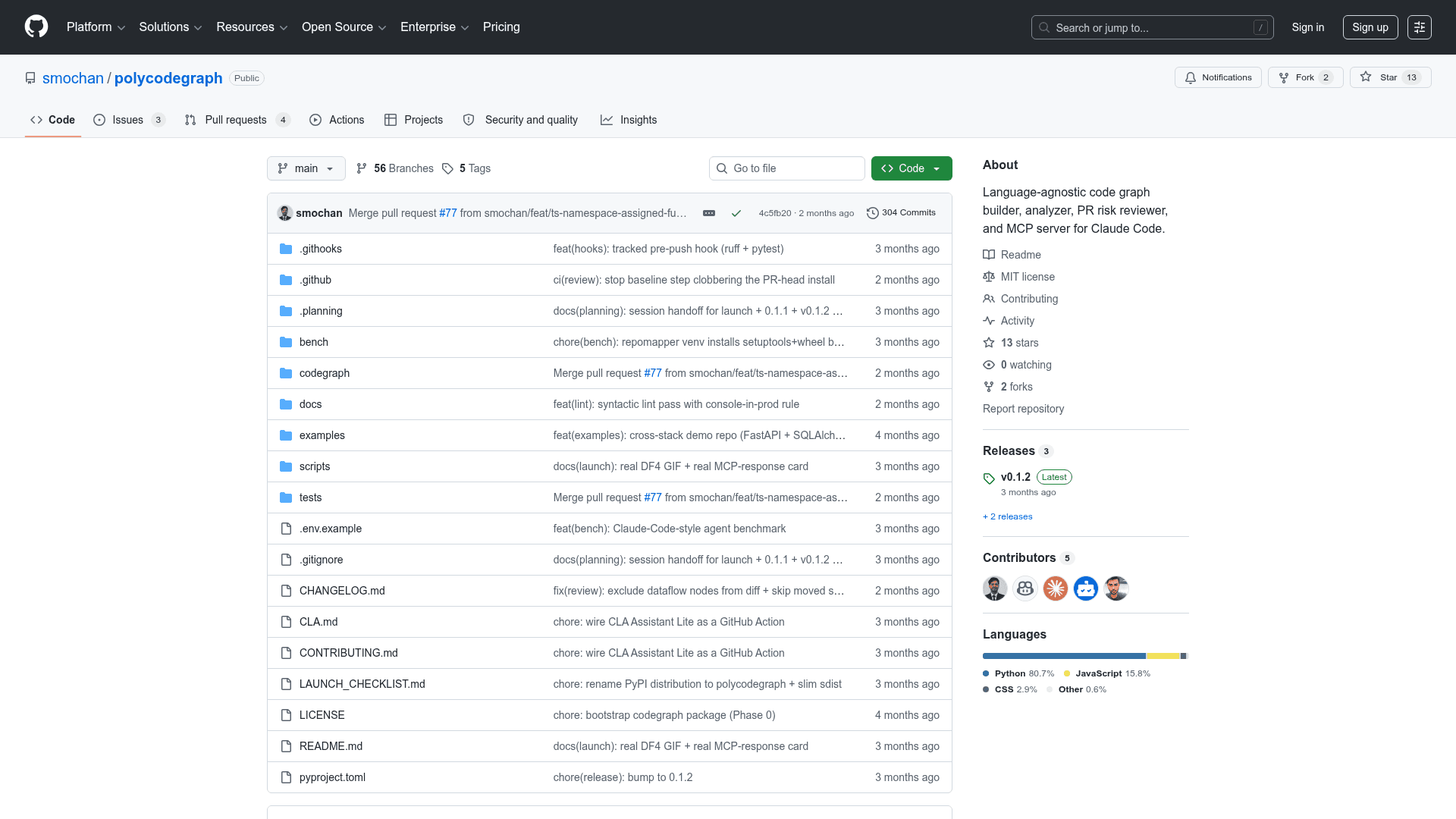Click the MIT license scale icon
This screenshot has height=819, width=1456.
(x=989, y=277)
